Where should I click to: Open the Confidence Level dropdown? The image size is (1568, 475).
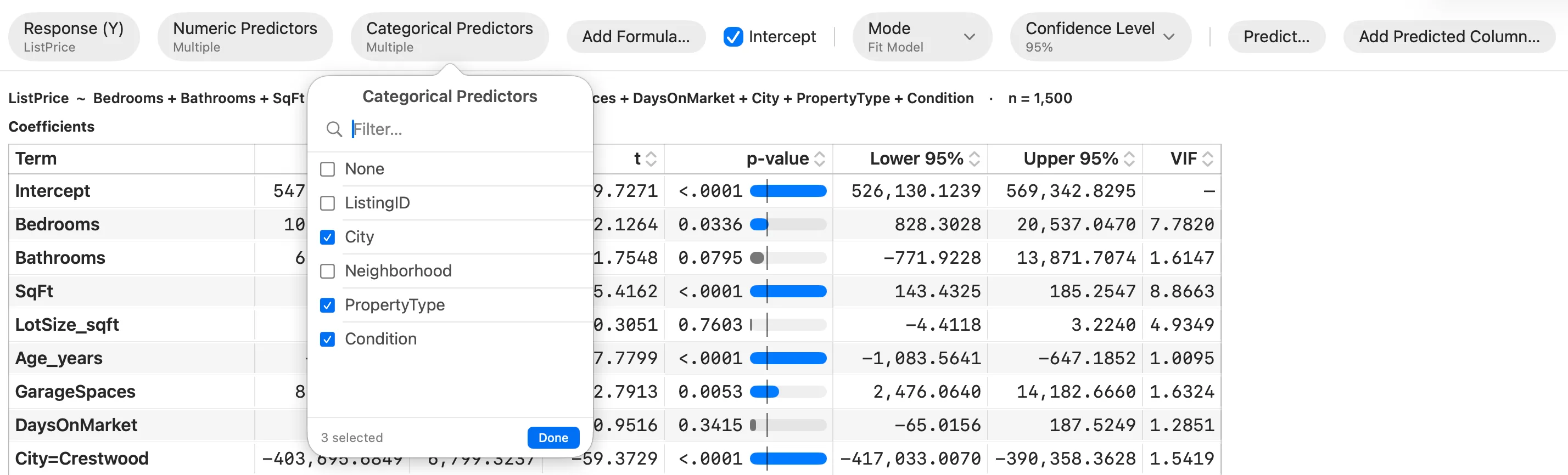tap(1100, 37)
